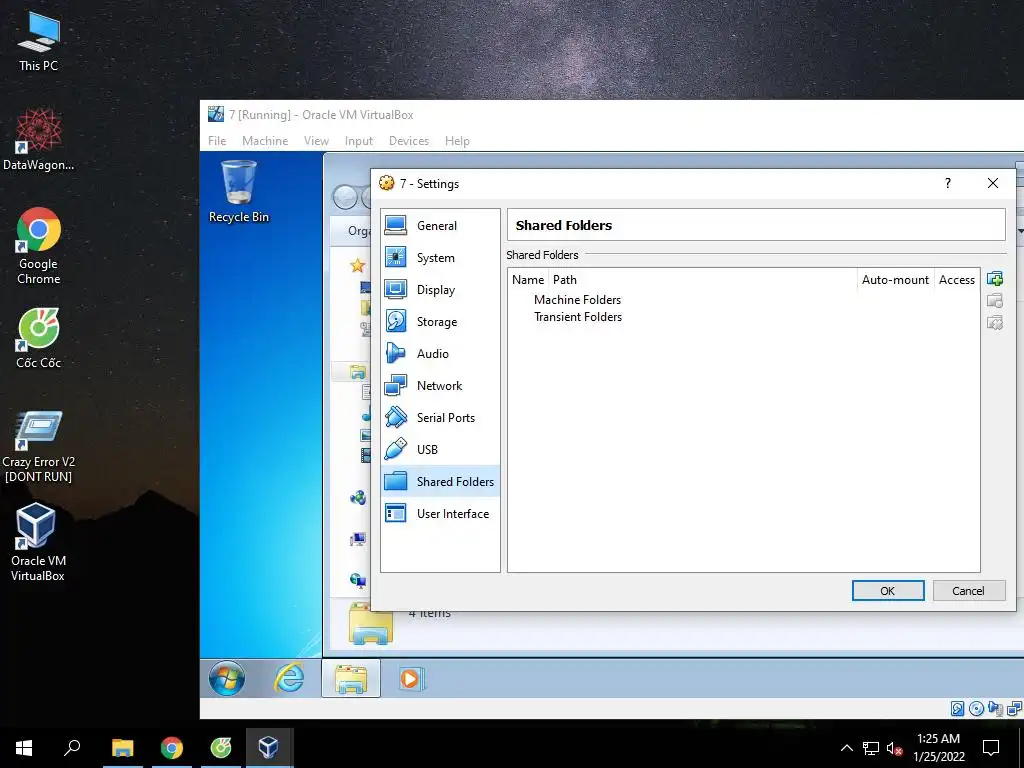The height and width of the screenshot is (768, 1024).
Task: Open the View menu in VirtualBox
Action: point(316,140)
